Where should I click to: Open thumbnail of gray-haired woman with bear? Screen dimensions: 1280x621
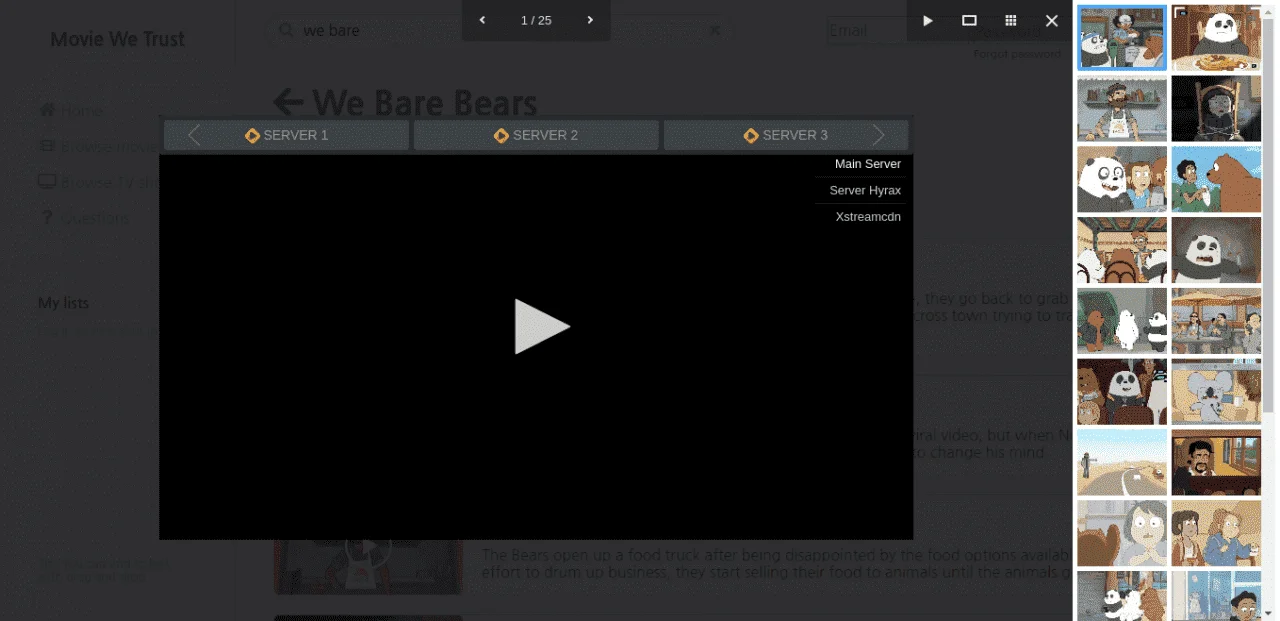pos(1122,534)
